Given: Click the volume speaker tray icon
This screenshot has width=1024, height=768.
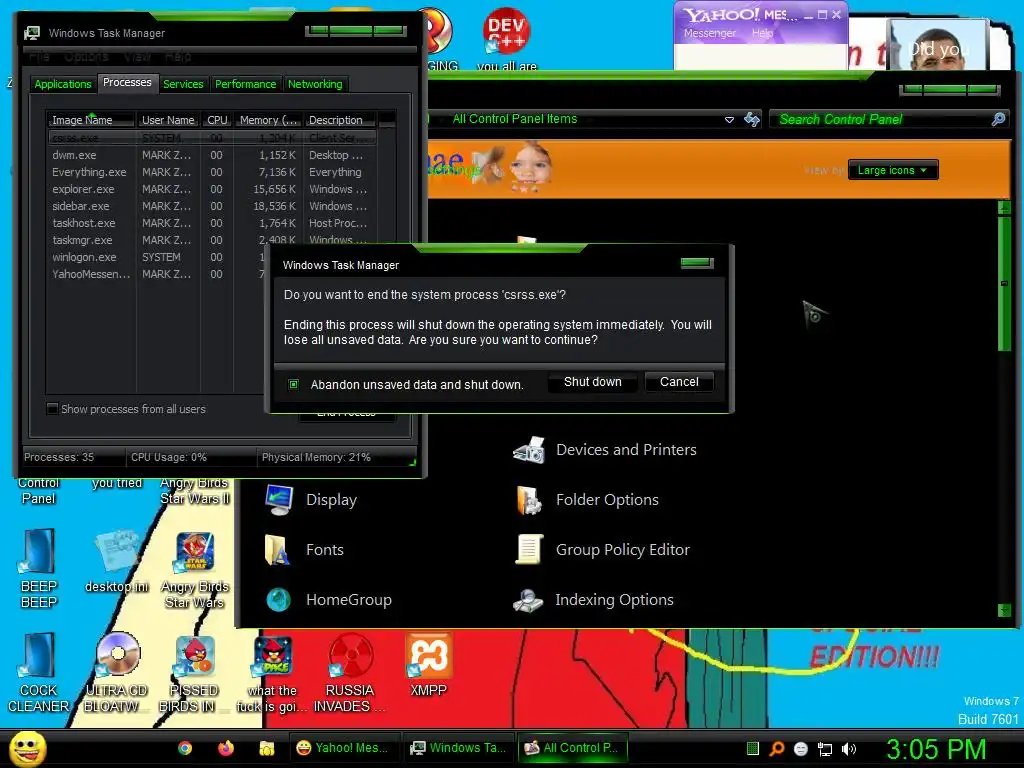Looking at the screenshot, I should [848, 749].
